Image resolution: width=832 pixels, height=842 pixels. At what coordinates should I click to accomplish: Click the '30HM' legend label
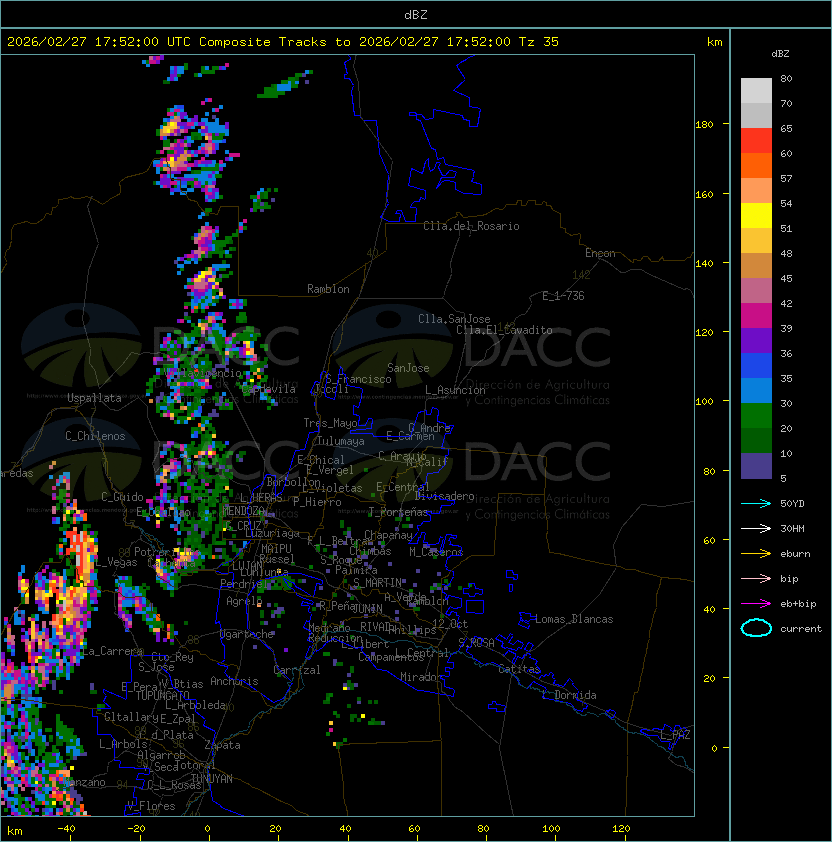[792, 528]
